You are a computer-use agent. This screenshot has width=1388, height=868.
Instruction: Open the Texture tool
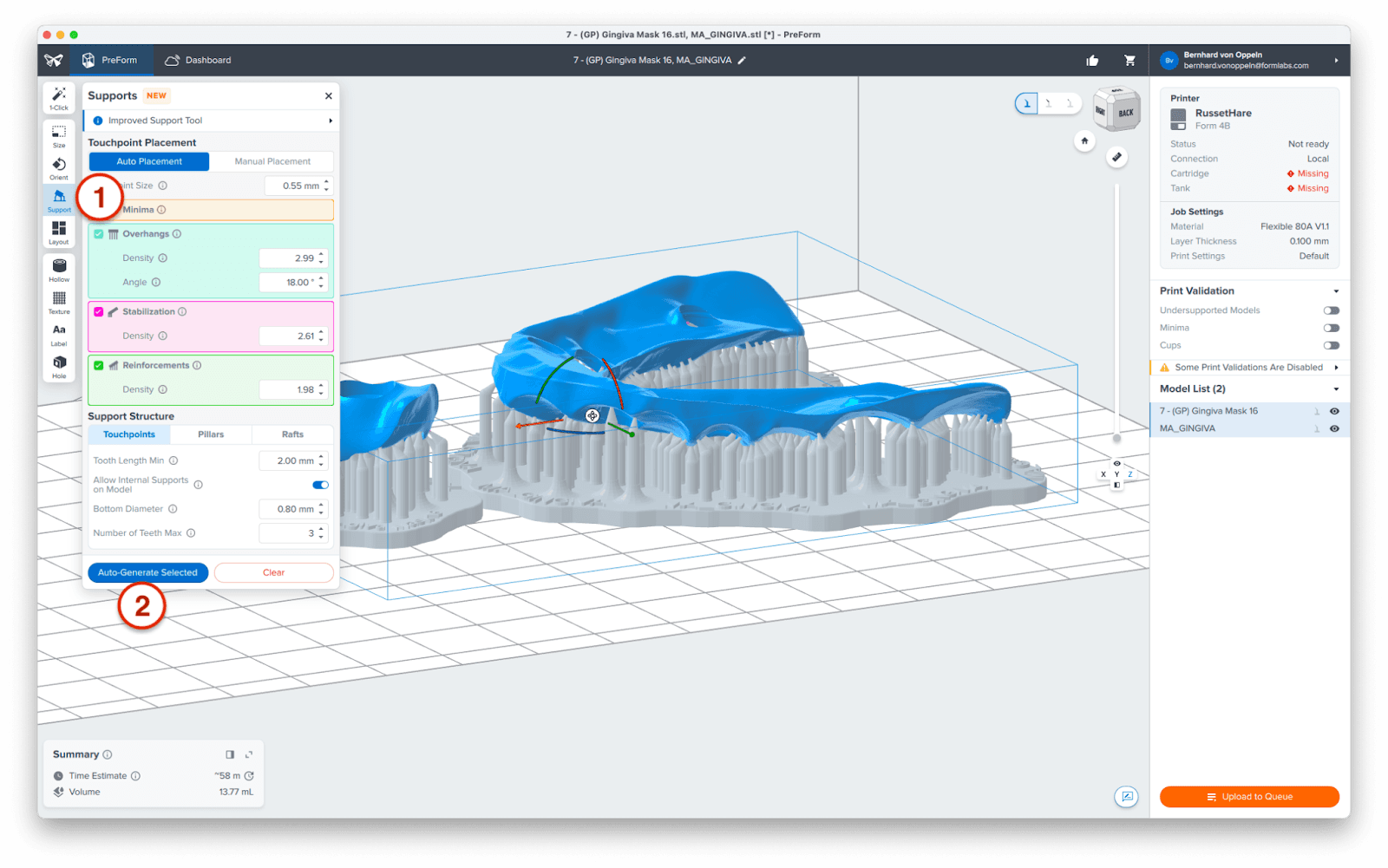[58, 303]
